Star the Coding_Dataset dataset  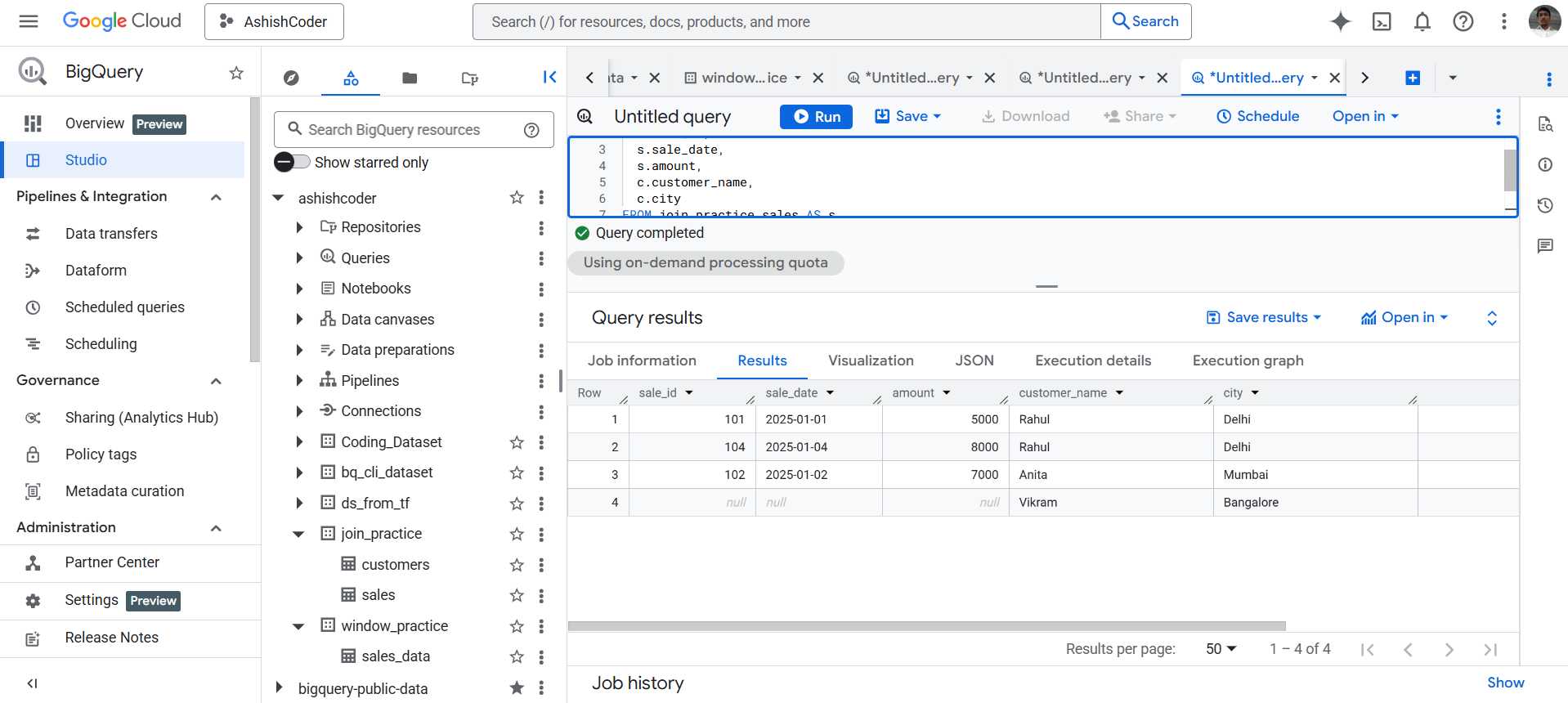click(516, 442)
